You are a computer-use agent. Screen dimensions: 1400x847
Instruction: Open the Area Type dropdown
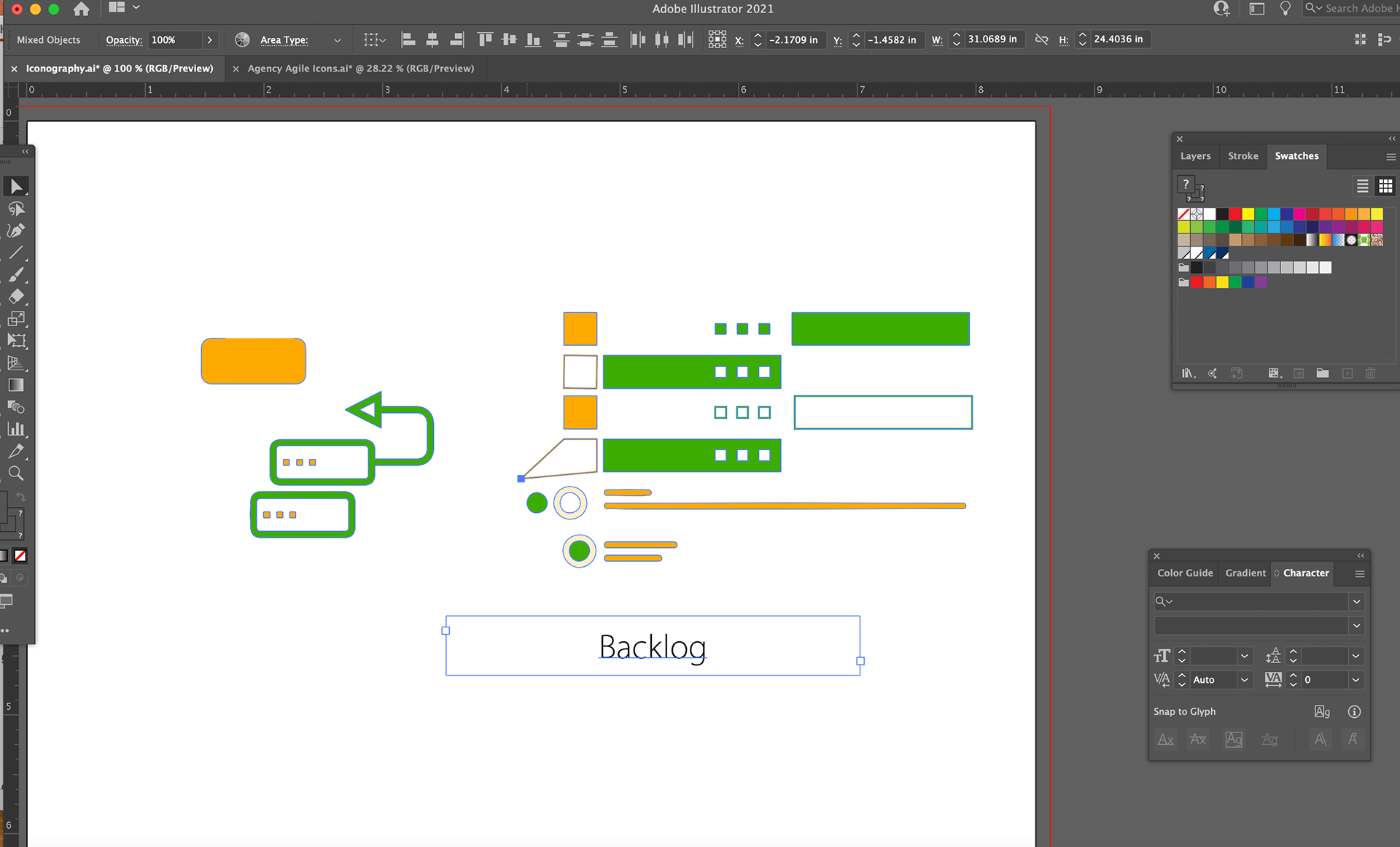click(x=337, y=40)
